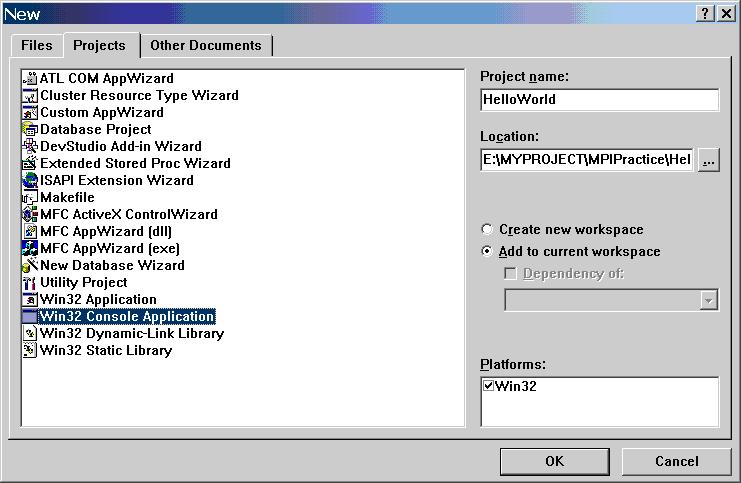
Task: Select the Cluster Resource Type Wizard label
Action: pyautogui.click(x=139, y=95)
